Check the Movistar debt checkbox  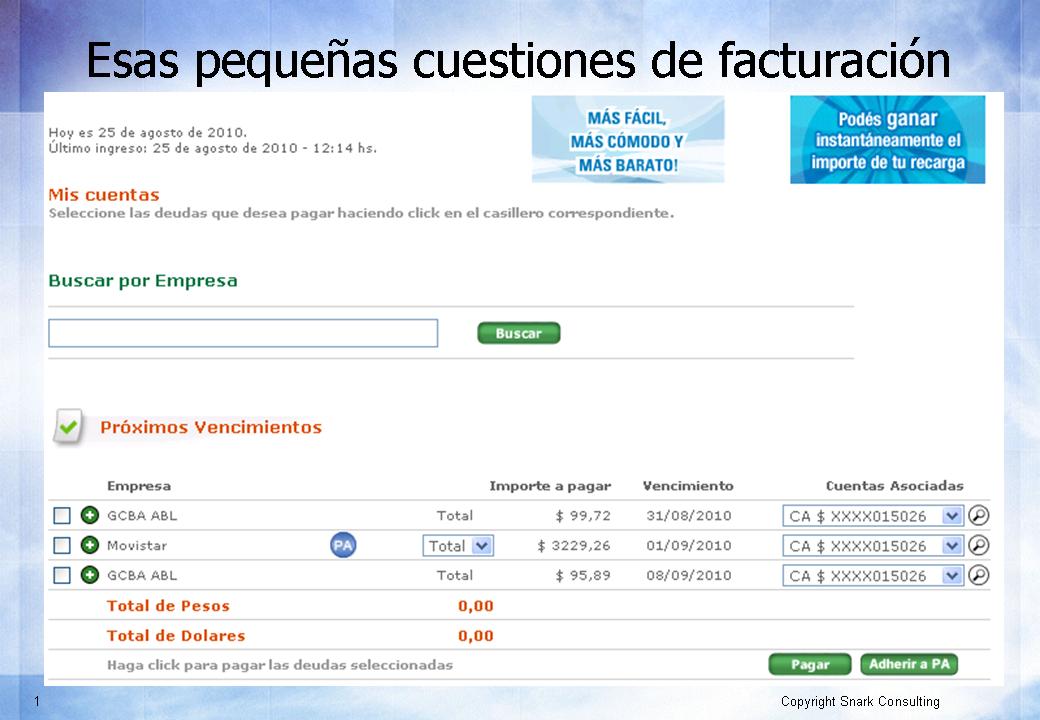[x=62, y=545]
